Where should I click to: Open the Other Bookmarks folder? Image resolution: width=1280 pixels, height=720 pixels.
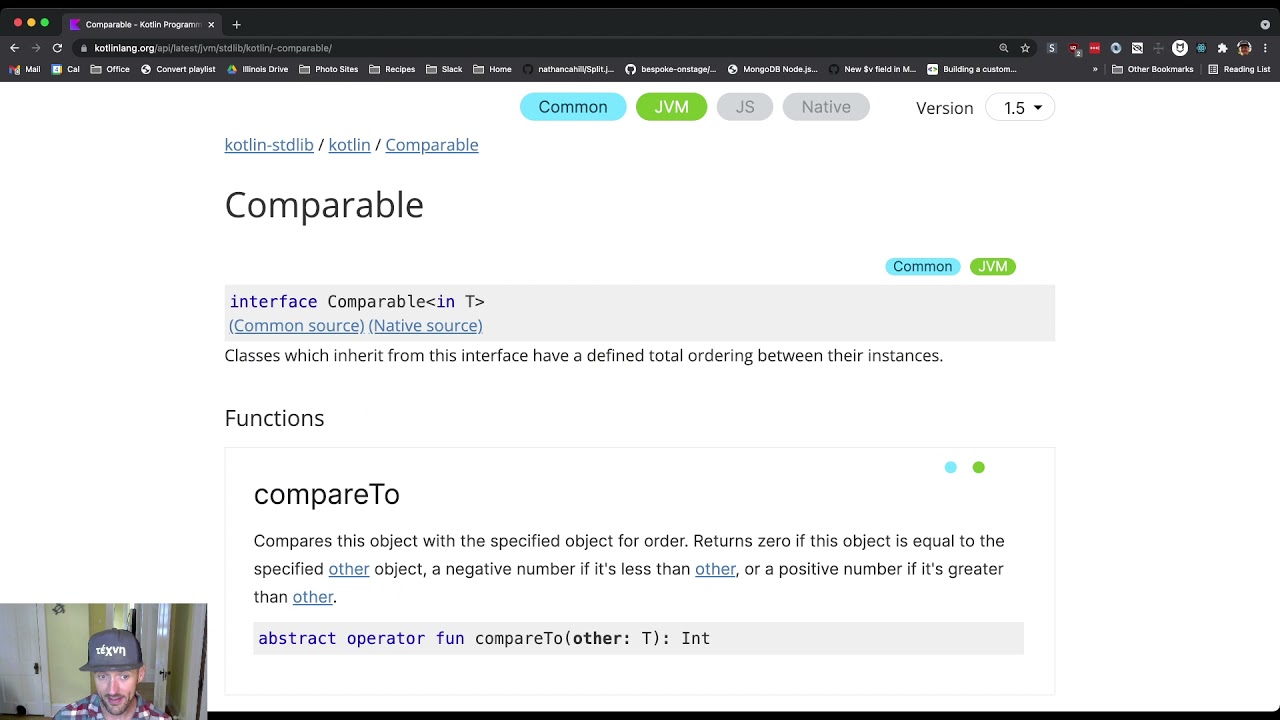pyautogui.click(x=1153, y=69)
